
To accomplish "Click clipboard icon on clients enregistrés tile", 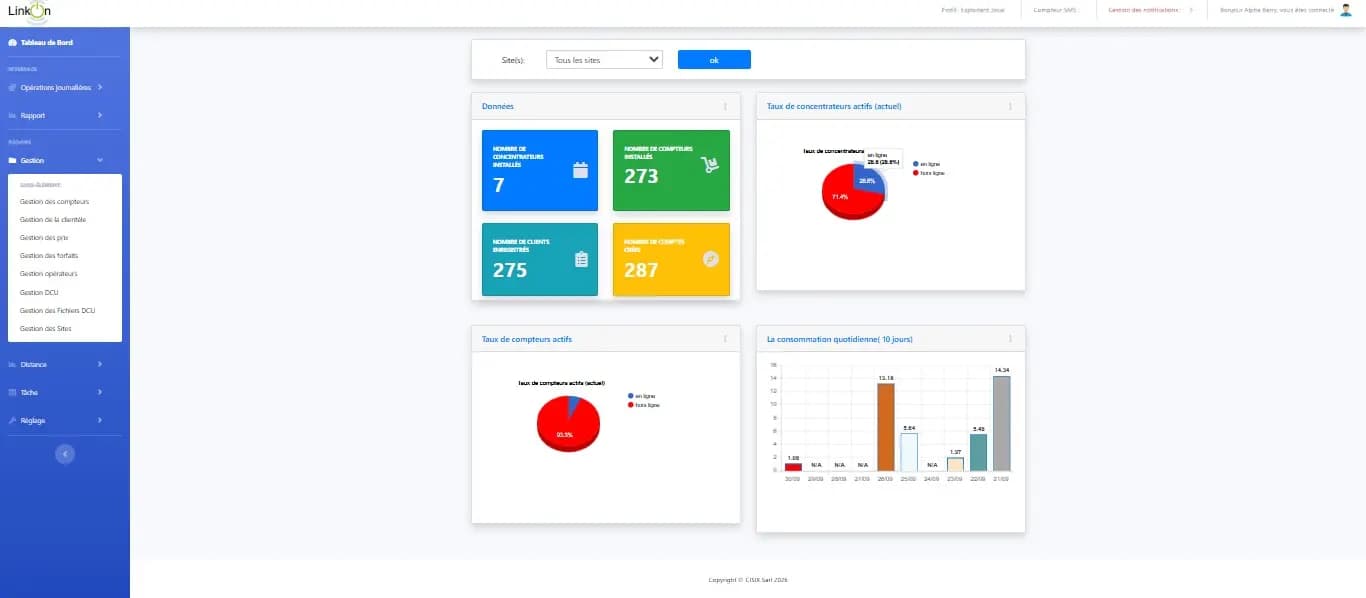I will [x=581, y=259].
